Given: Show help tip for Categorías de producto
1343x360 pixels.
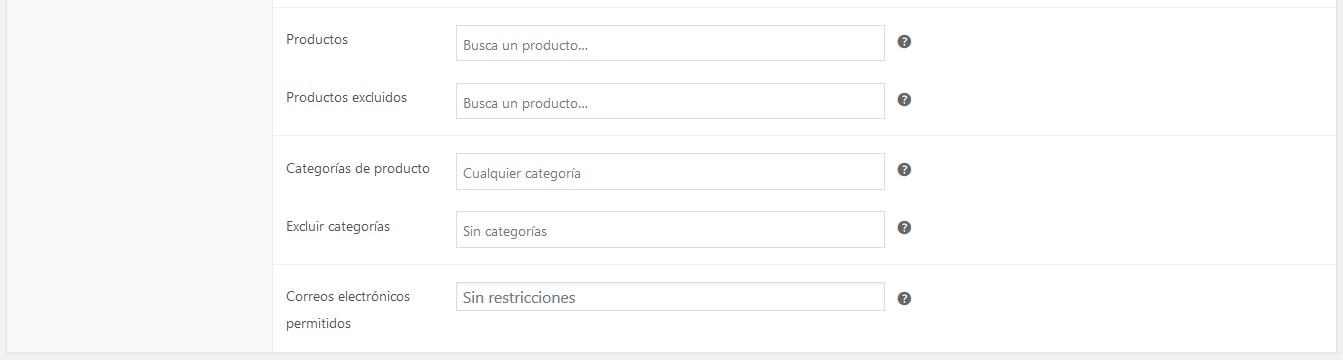Looking at the screenshot, I should 904,170.
